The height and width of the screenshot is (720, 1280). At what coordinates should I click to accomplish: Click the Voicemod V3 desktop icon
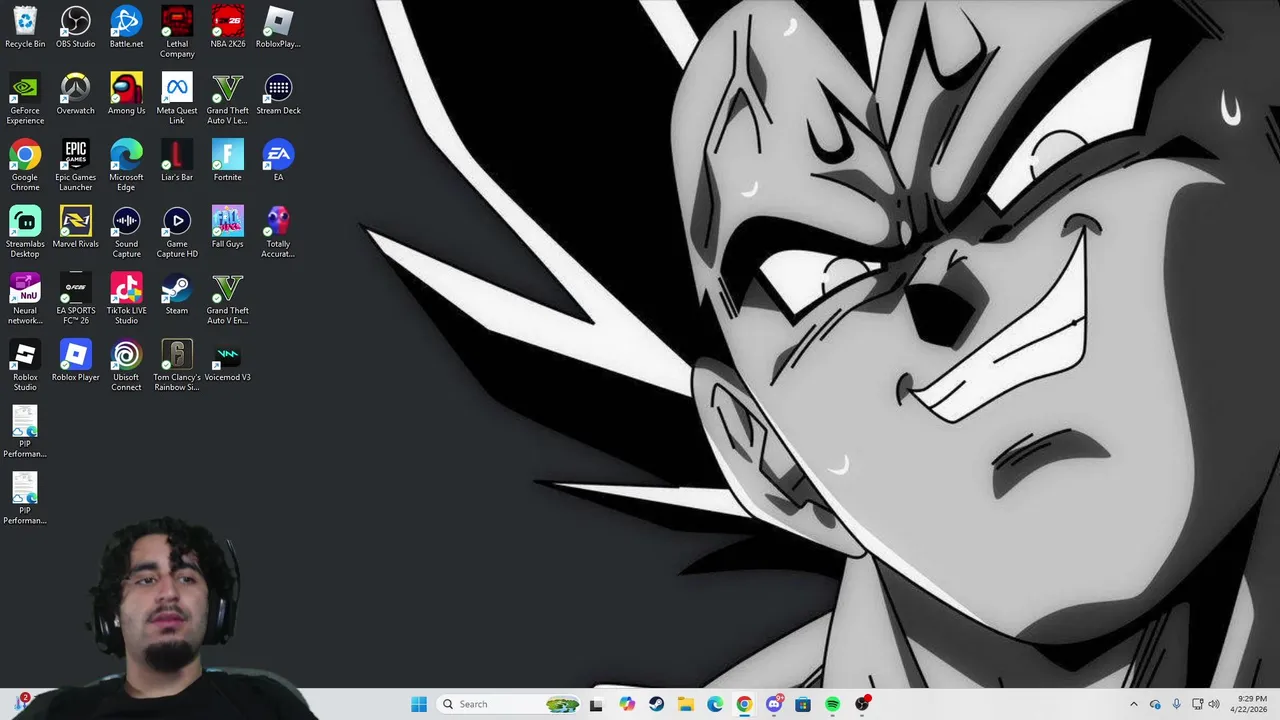228,360
